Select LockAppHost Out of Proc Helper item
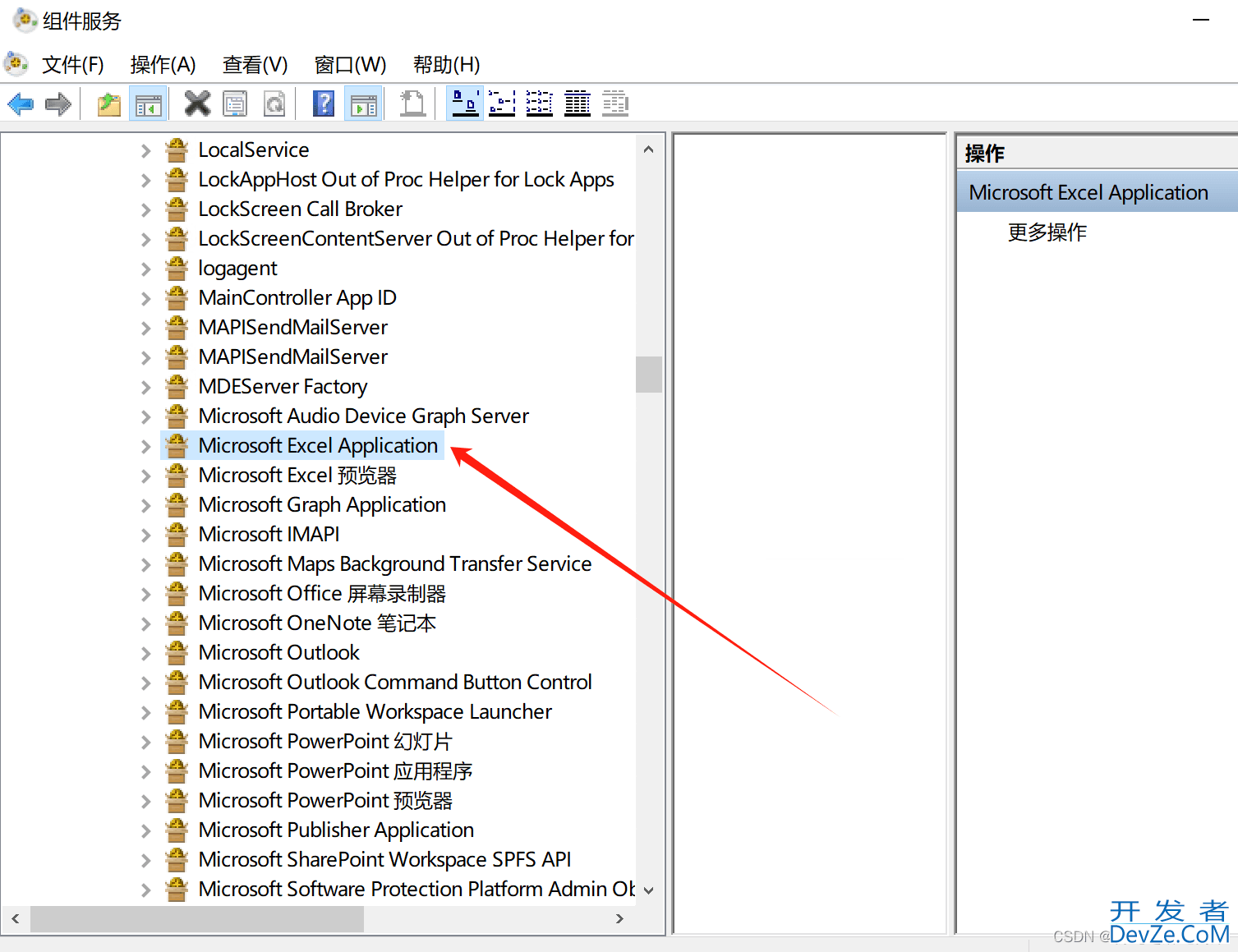Viewport: 1238px width, 952px height. [x=406, y=180]
